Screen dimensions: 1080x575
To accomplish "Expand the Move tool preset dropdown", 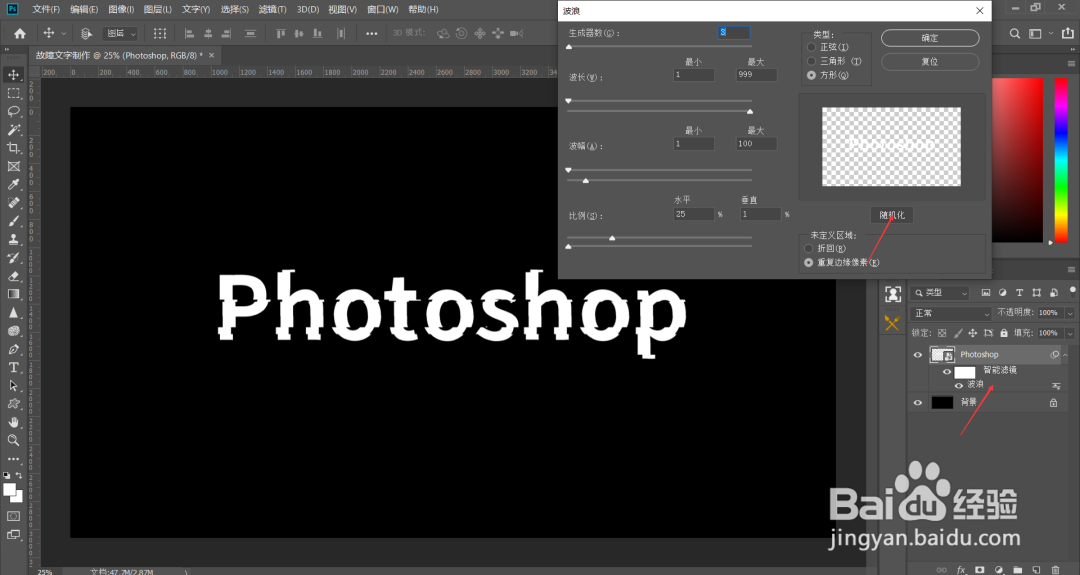I will [64, 33].
